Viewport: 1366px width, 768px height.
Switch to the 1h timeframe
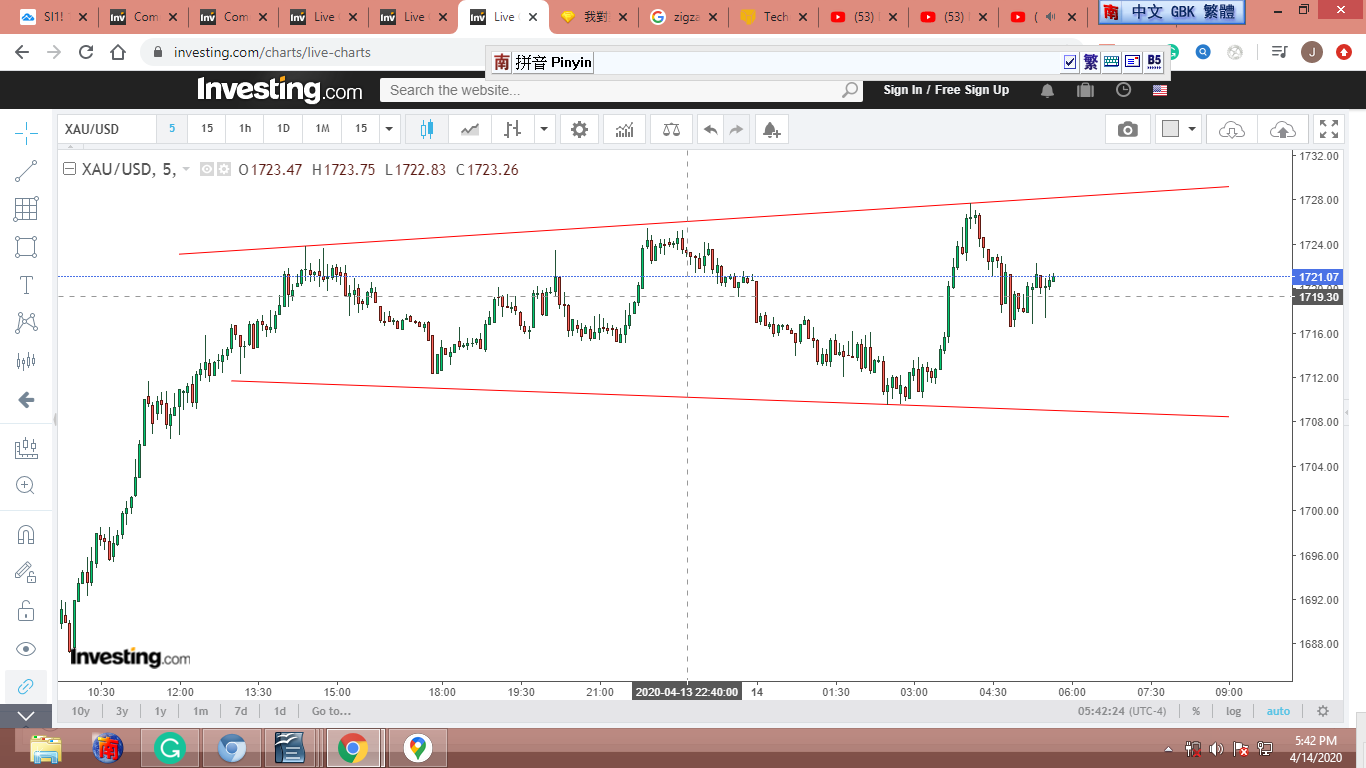point(245,129)
